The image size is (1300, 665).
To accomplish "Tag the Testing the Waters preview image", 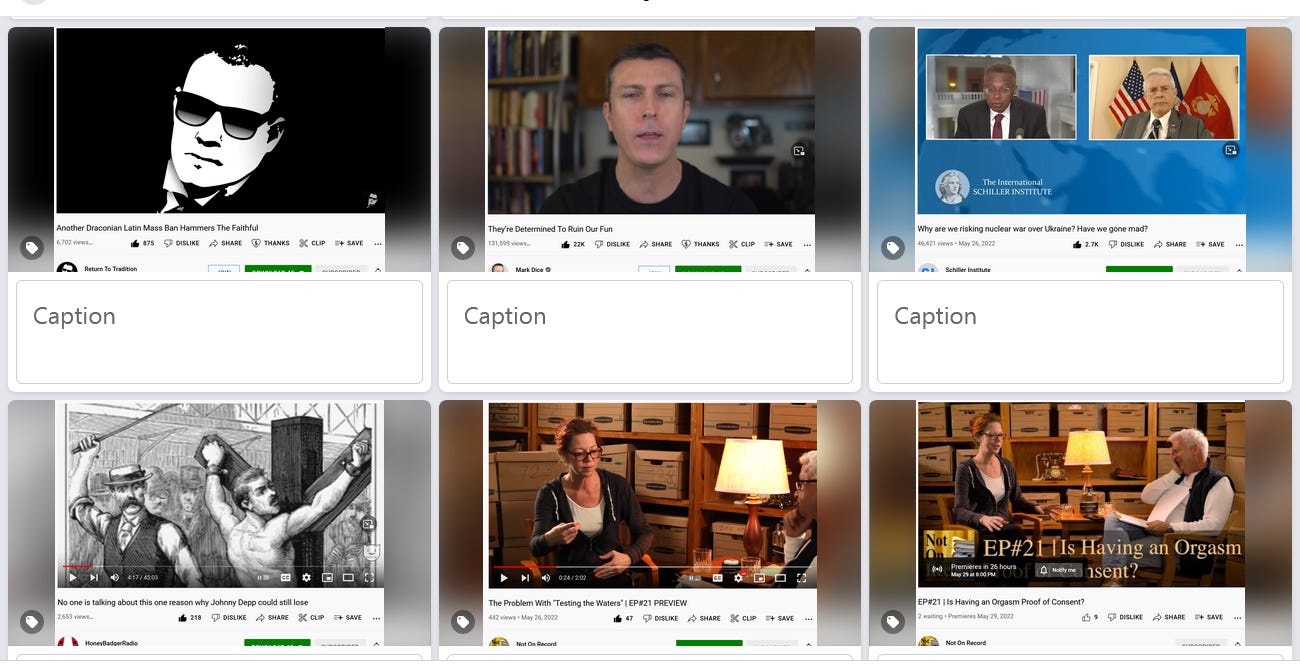I will [463, 622].
